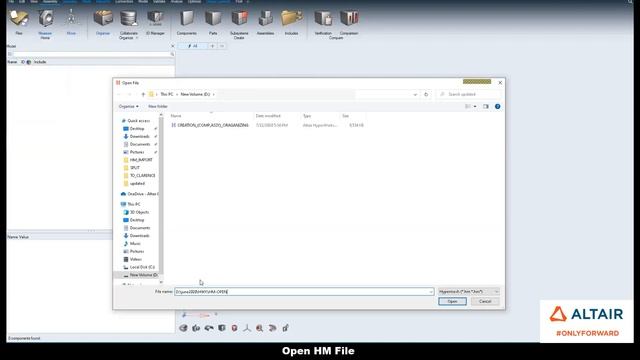Click the Assemblies icon in the ribbon
Viewport: 640px width, 360px height.
point(265,19)
